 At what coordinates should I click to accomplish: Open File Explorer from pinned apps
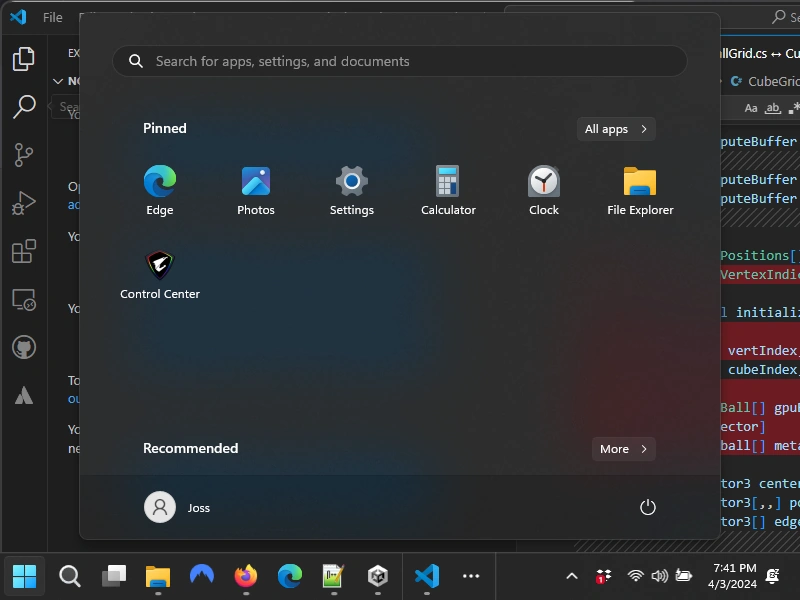click(x=640, y=190)
